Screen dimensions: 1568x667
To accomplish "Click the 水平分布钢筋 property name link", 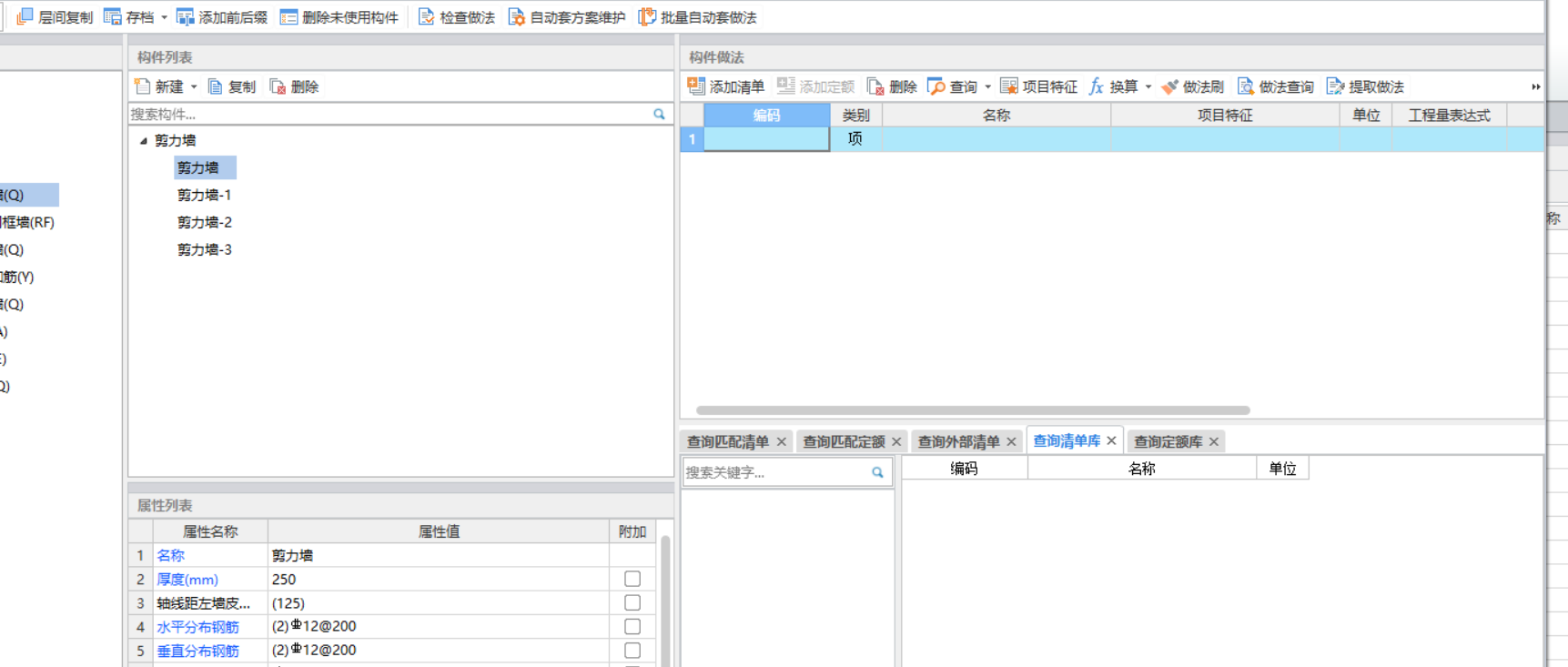I will click(x=197, y=627).
